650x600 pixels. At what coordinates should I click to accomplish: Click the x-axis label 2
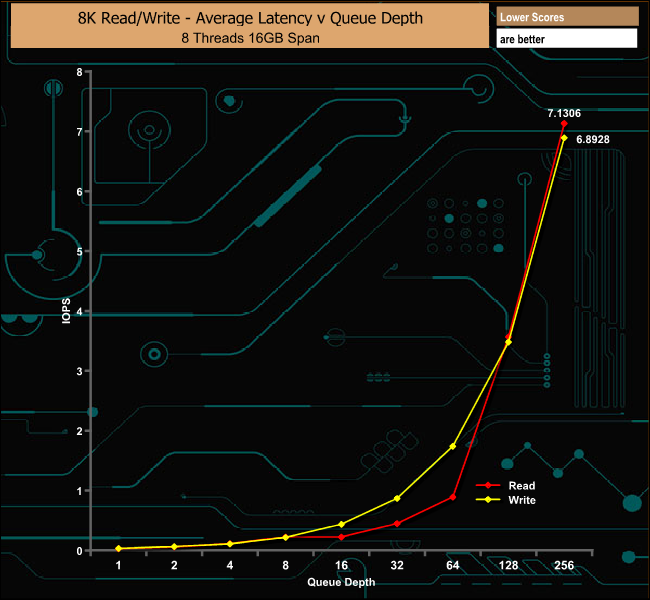coord(174,565)
